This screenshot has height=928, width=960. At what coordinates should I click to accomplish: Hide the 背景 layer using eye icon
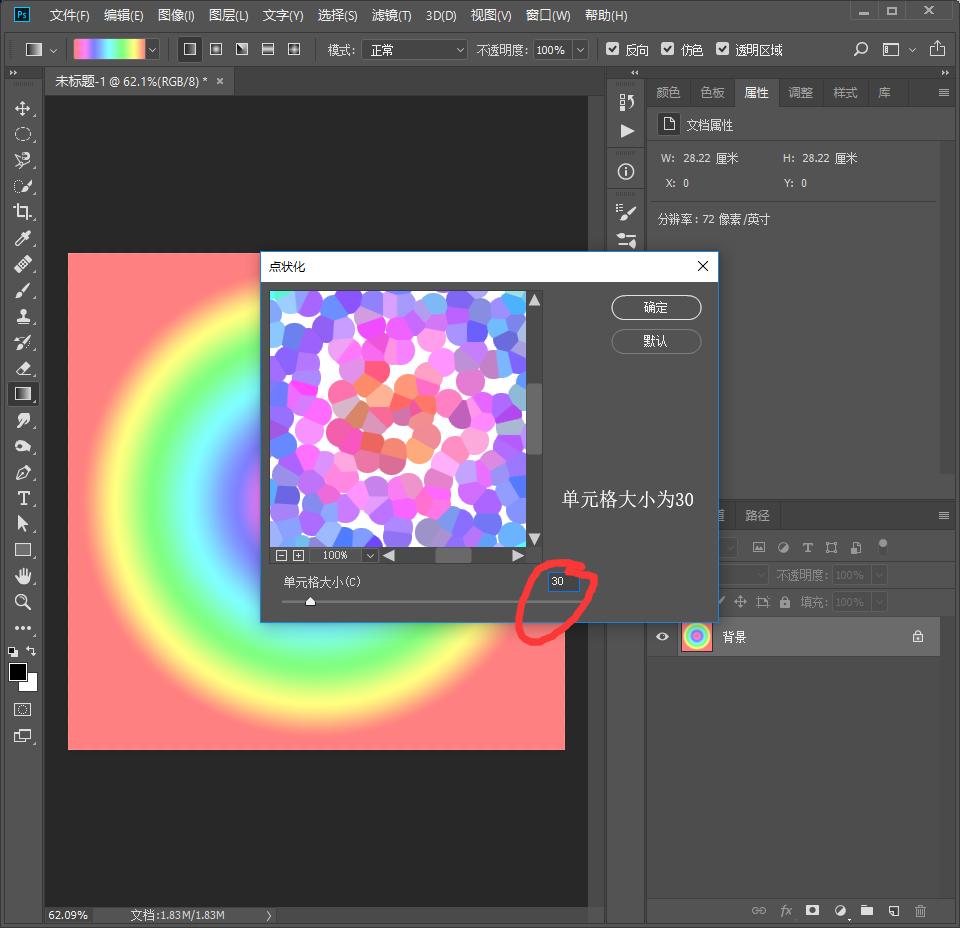pos(662,637)
